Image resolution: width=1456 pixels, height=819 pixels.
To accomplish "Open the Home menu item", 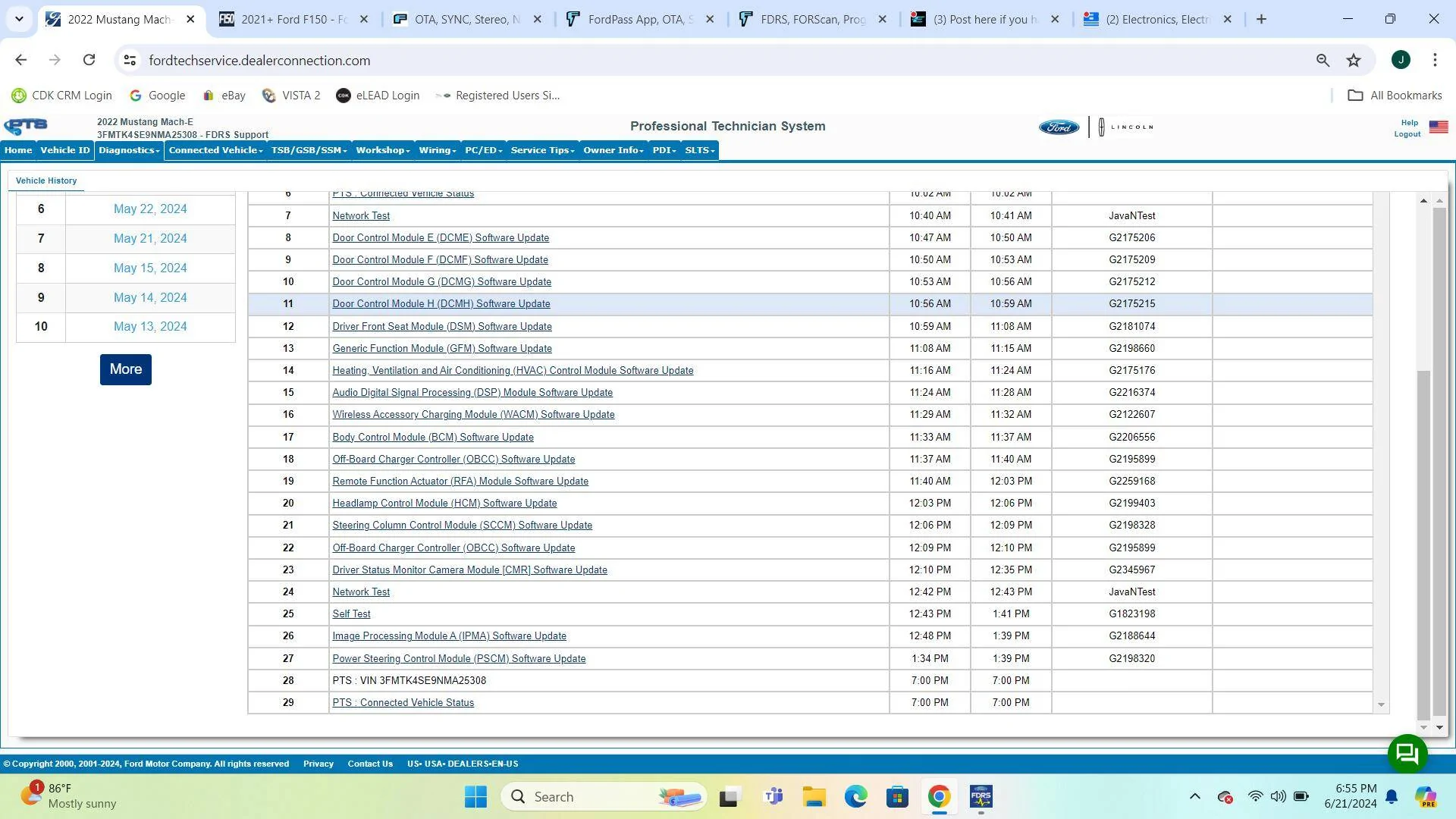I will click(18, 150).
